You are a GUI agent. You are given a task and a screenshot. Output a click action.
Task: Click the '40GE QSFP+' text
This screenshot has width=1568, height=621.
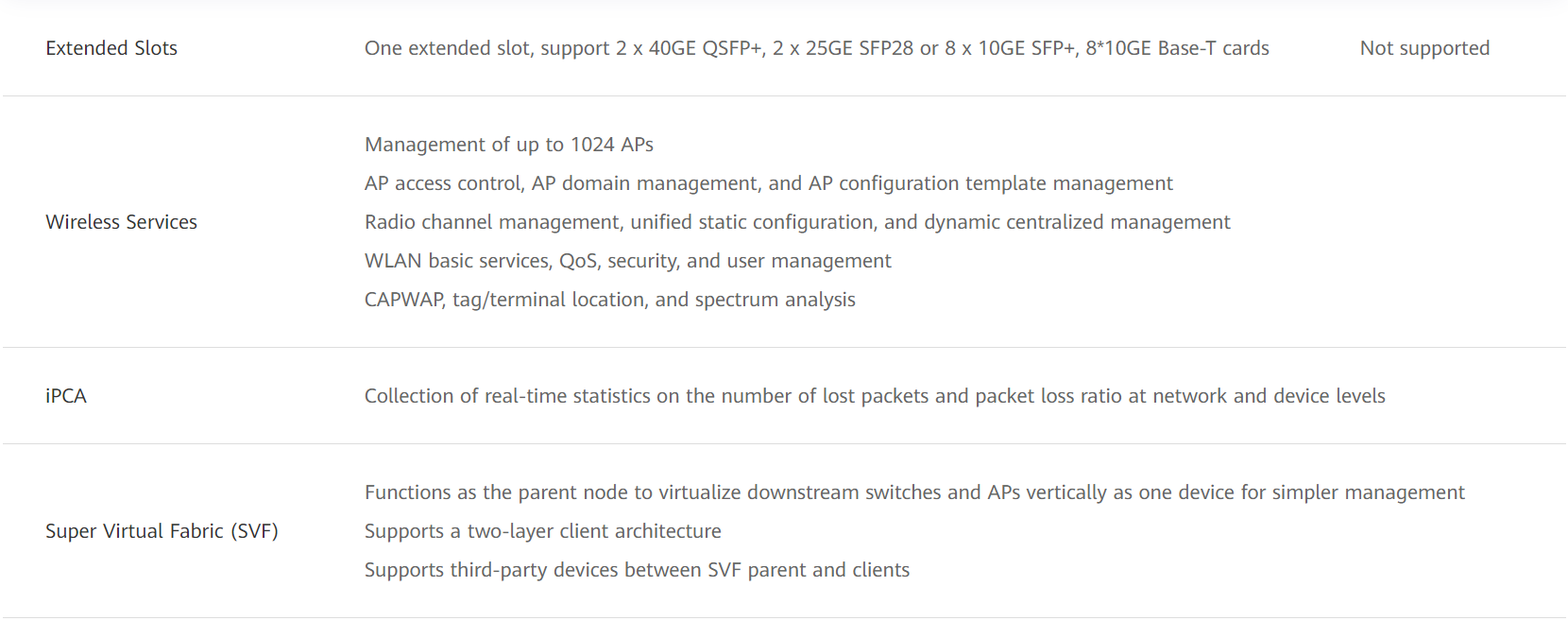(706, 48)
